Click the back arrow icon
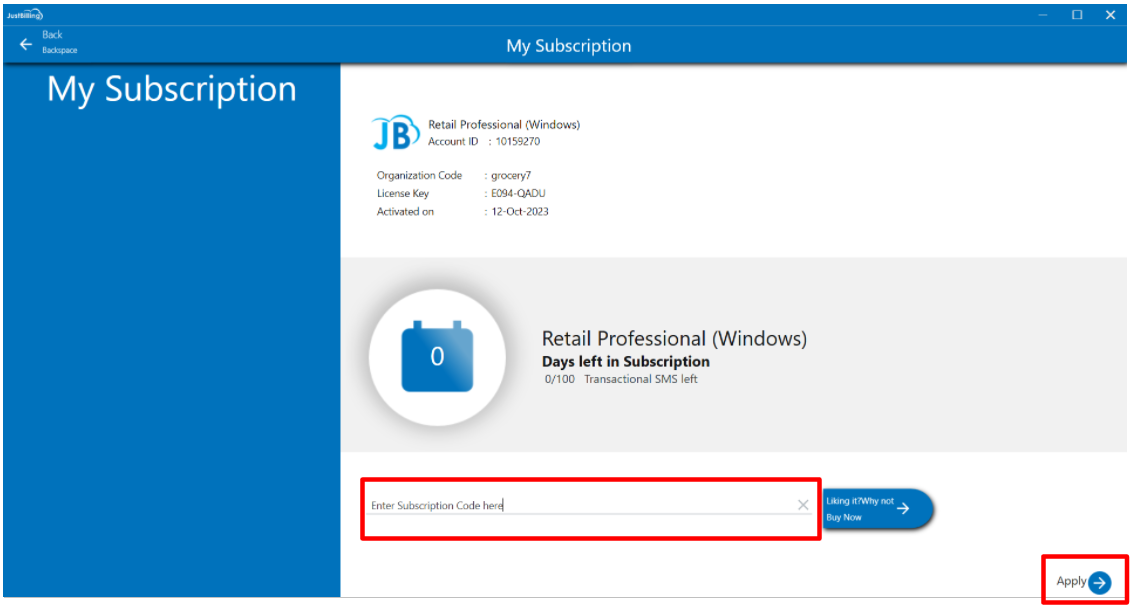The height and width of the screenshot is (611, 1136). (x=26, y=44)
